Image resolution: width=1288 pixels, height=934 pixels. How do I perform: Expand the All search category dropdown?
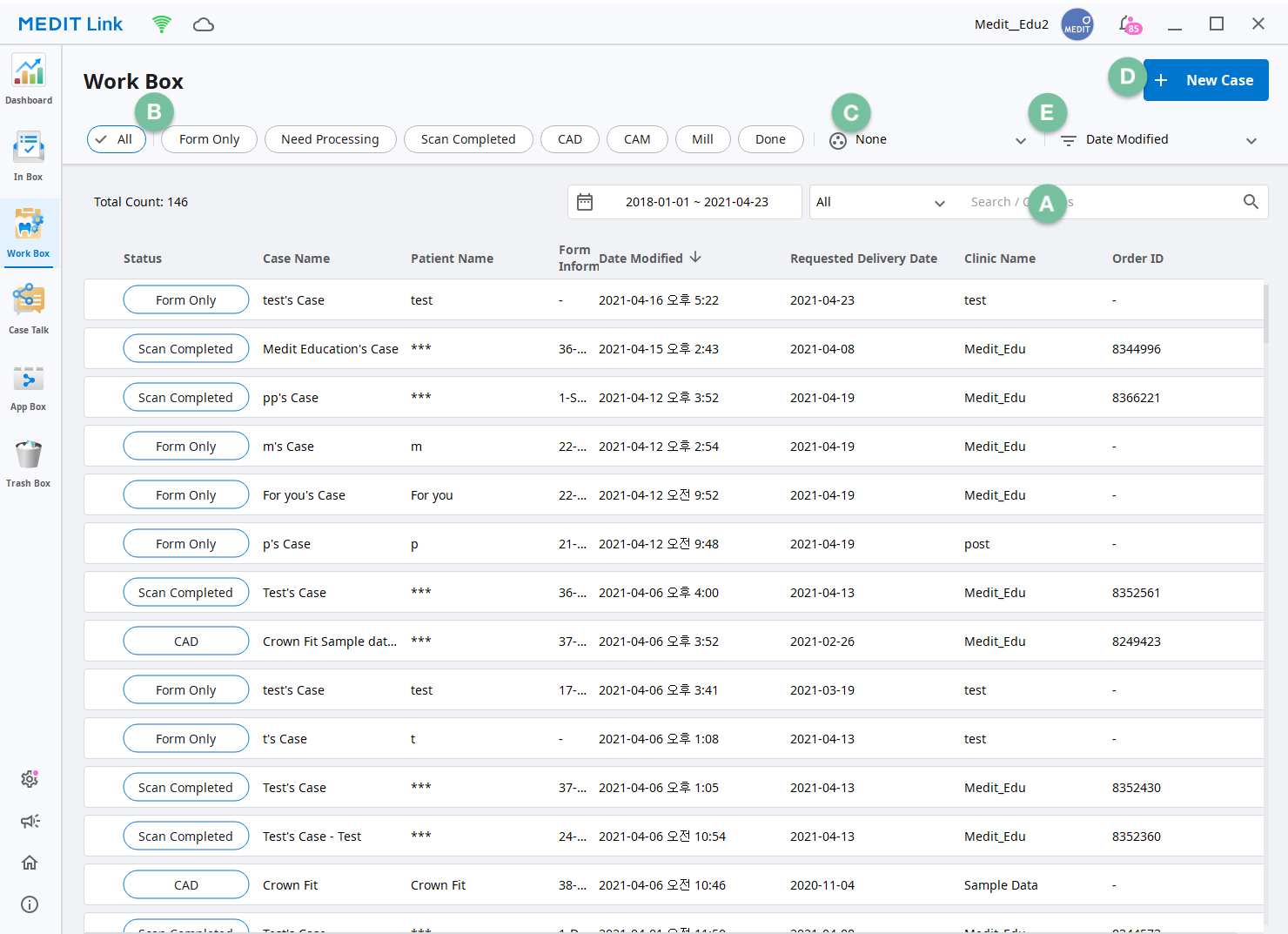[x=880, y=201]
